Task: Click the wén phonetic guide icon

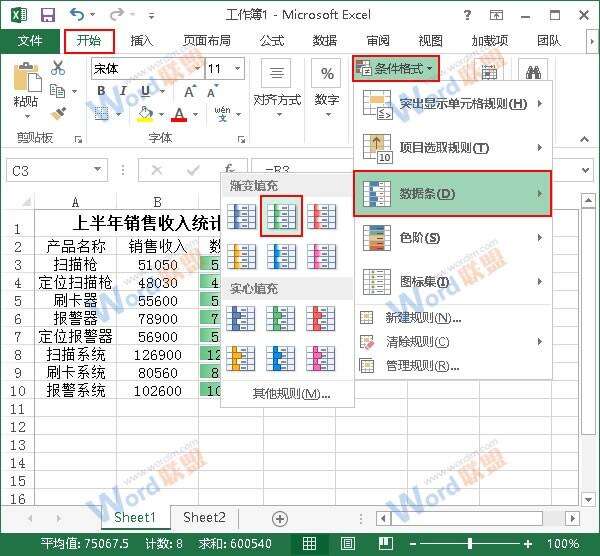Action: 222,114
